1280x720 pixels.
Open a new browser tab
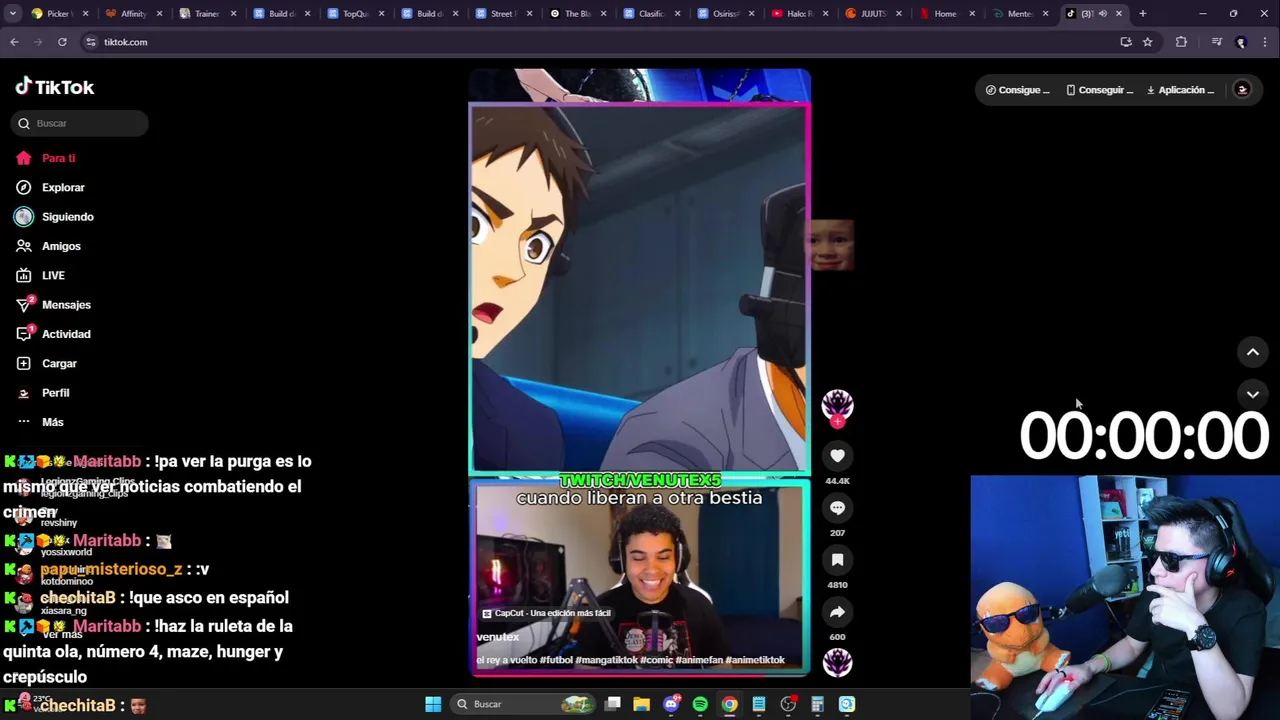click(x=1142, y=14)
